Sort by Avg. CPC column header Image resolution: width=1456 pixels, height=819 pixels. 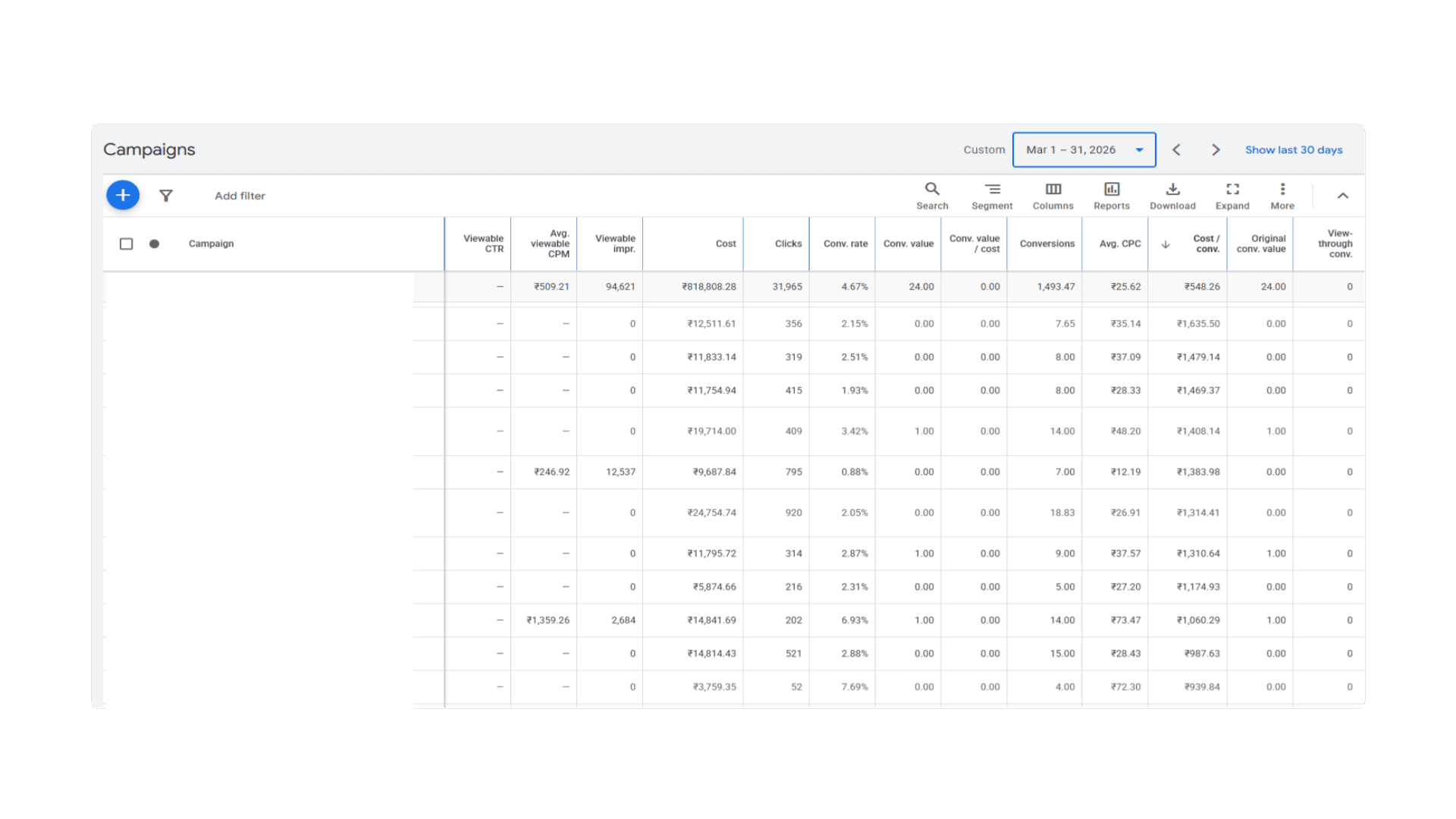pos(1120,244)
